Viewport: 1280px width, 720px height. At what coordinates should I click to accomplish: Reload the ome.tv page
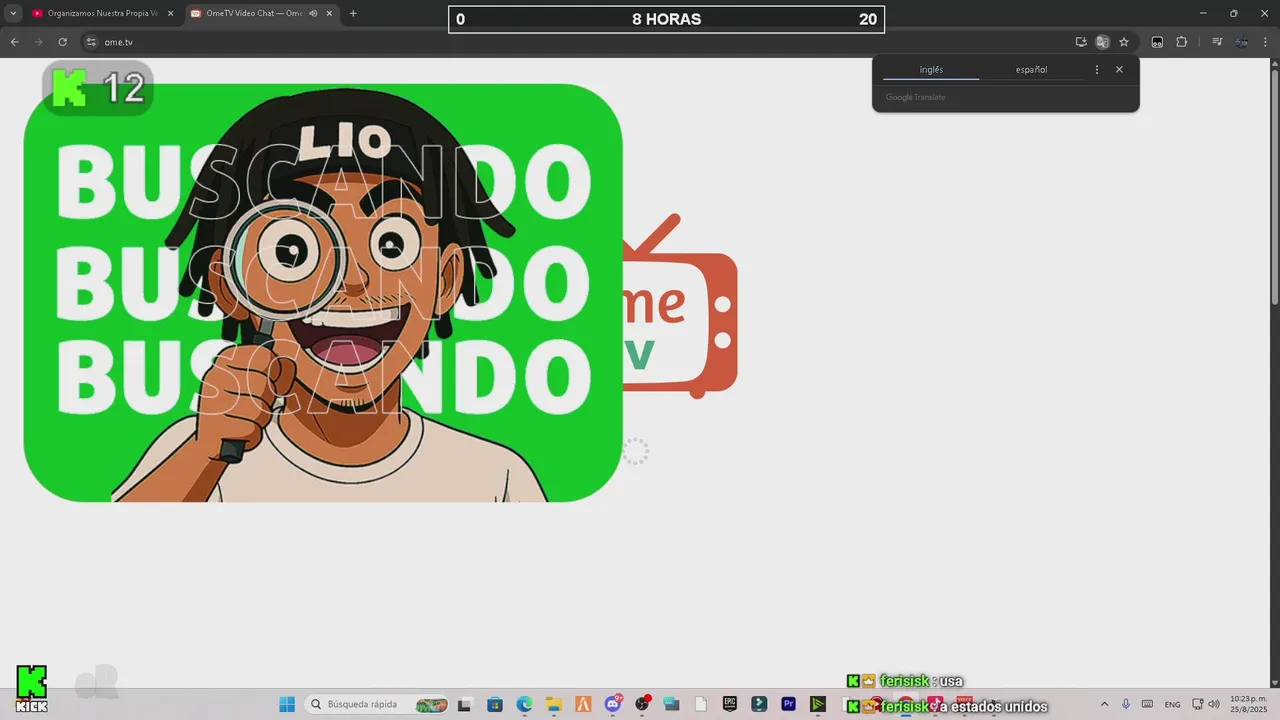click(x=62, y=42)
